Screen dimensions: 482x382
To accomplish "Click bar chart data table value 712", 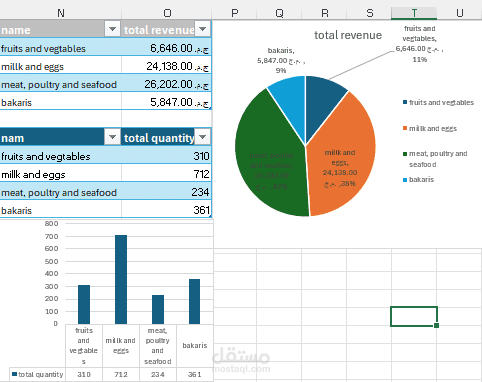I will (x=121, y=374).
